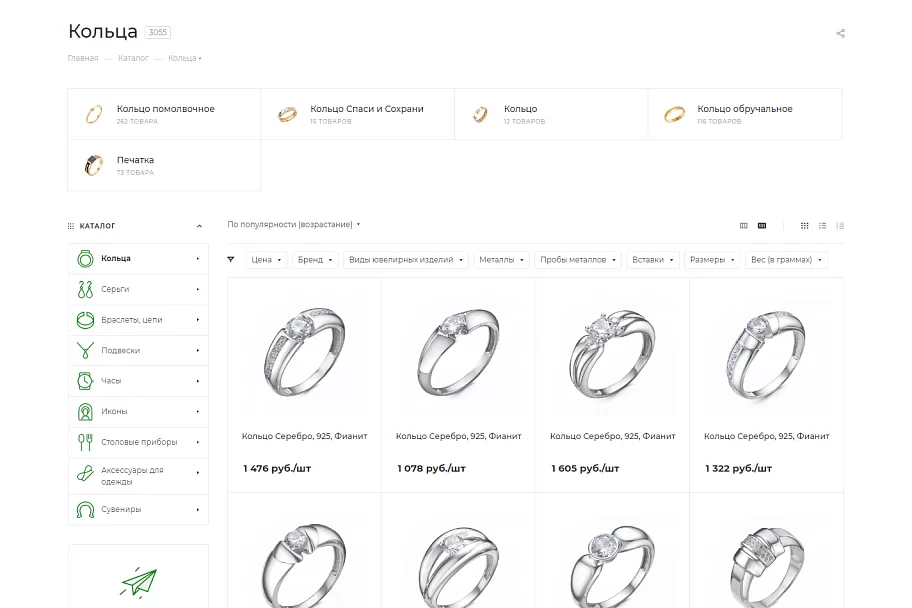Go to Каталог breadcrumb link
912x608 pixels.
click(x=133, y=58)
